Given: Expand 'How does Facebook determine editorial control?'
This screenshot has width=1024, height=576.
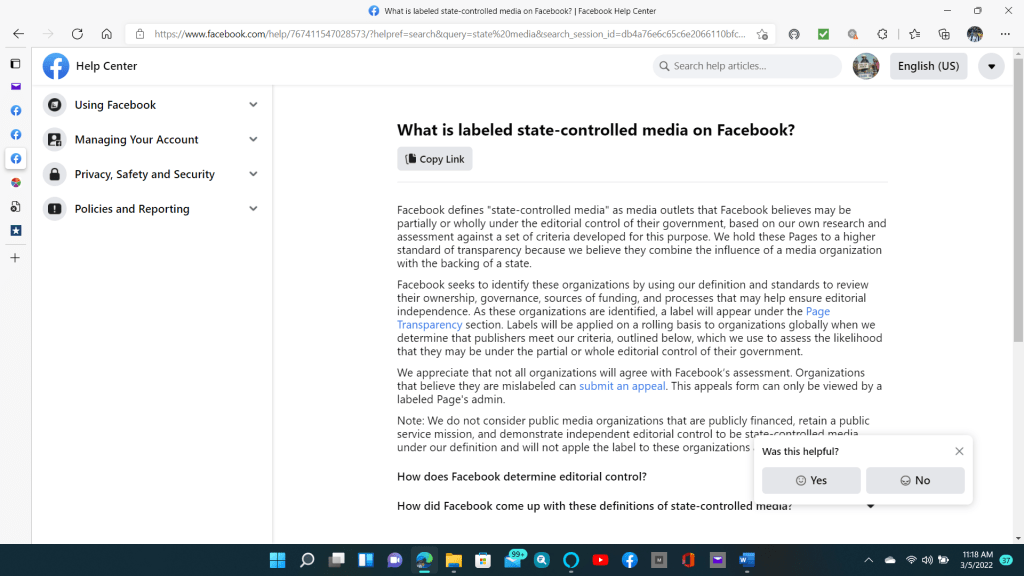Looking at the screenshot, I should (522, 477).
